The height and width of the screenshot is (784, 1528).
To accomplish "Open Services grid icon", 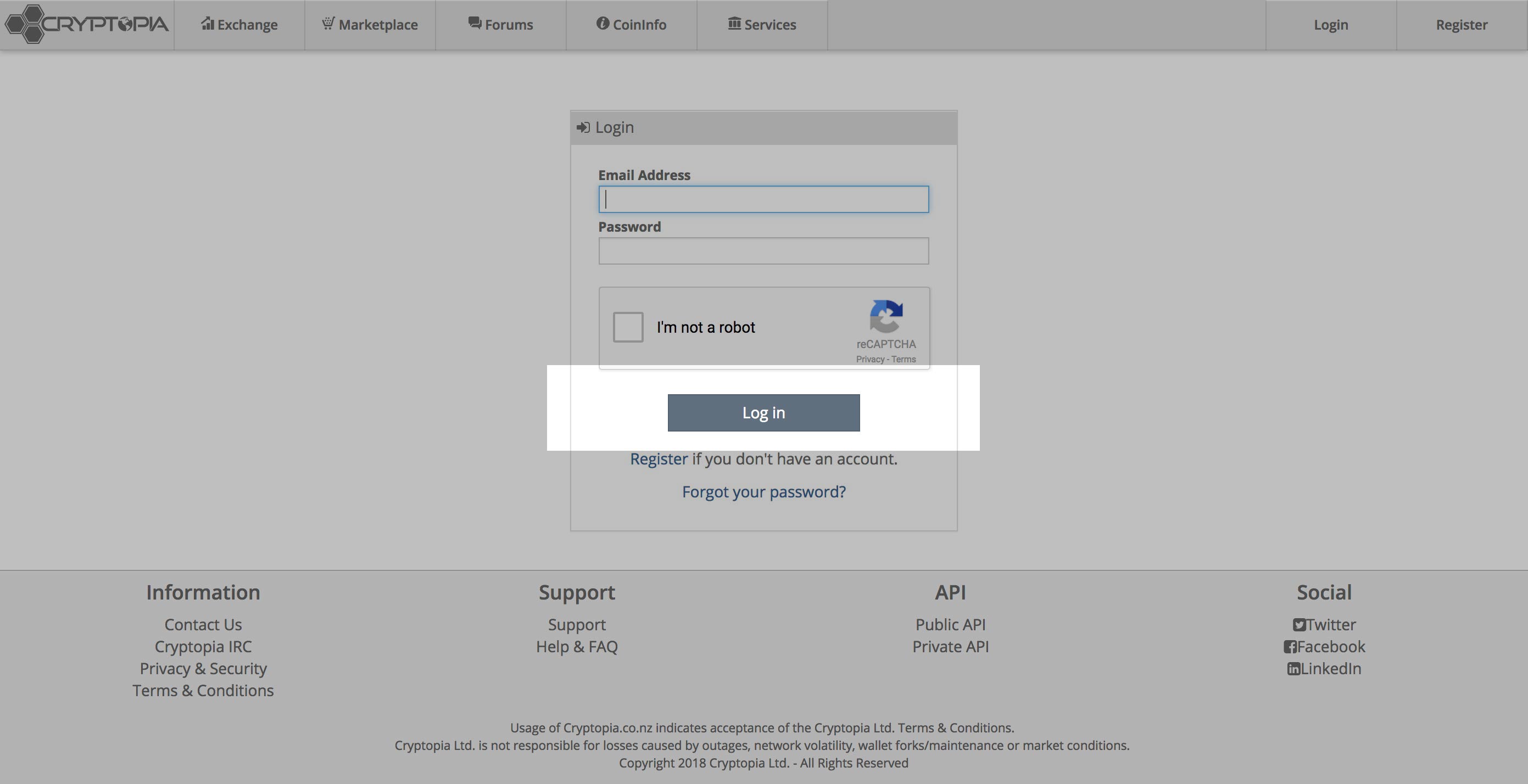I will click(x=734, y=24).
